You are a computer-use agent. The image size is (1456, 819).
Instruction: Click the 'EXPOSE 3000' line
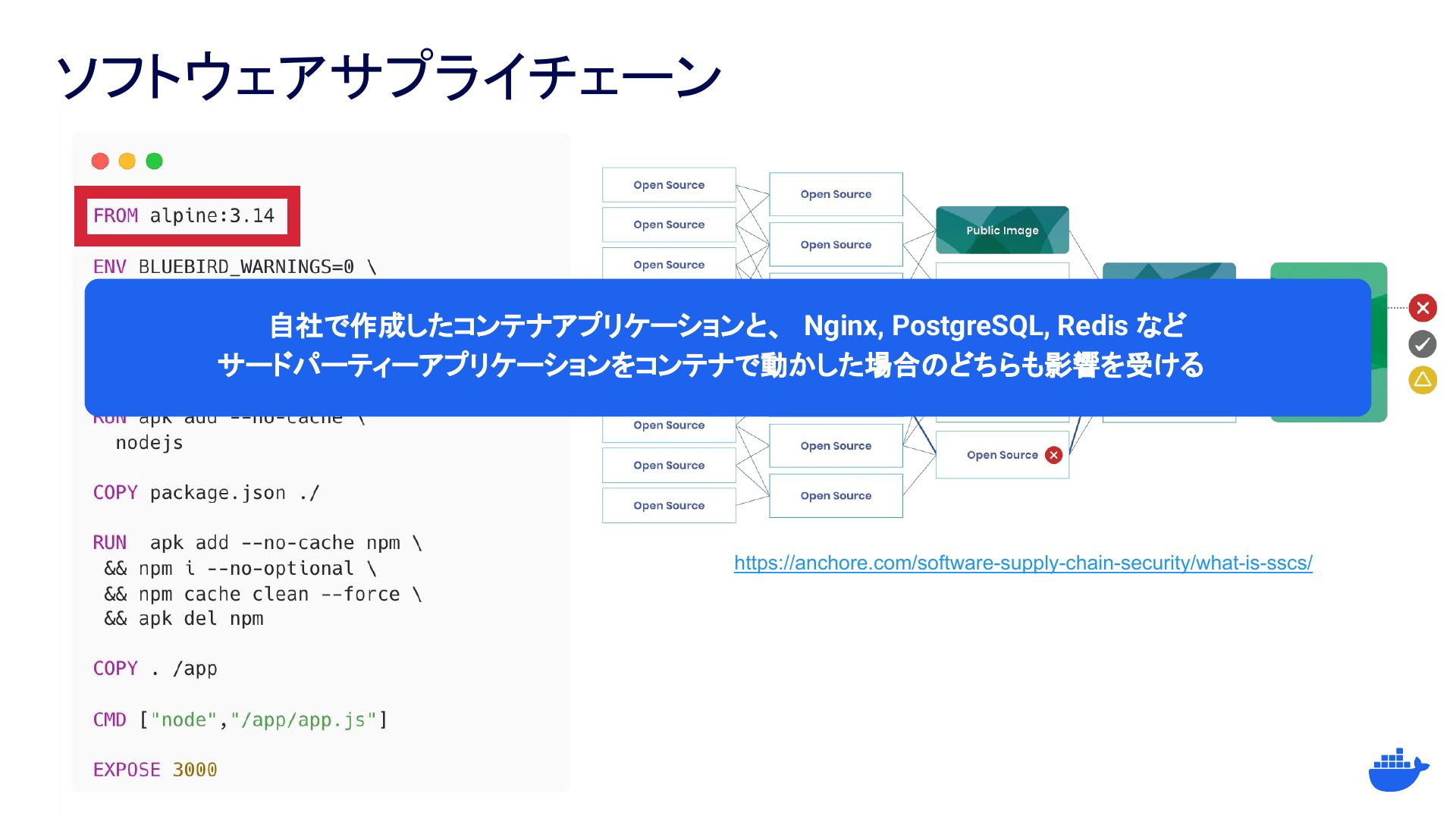(x=155, y=770)
